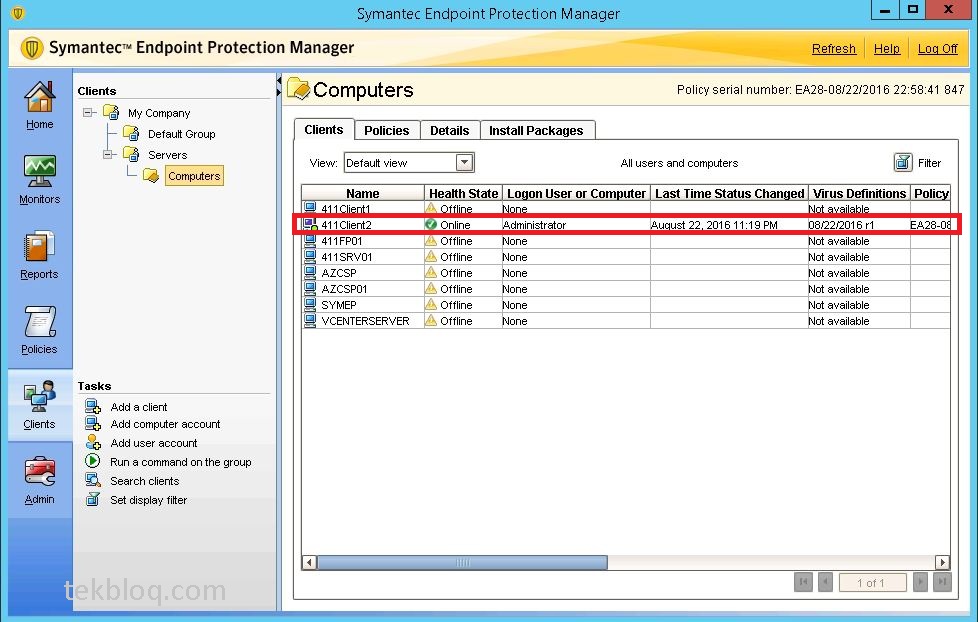The width and height of the screenshot is (978, 622).
Task: Click the Add computer account icon
Action: tap(93, 424)
